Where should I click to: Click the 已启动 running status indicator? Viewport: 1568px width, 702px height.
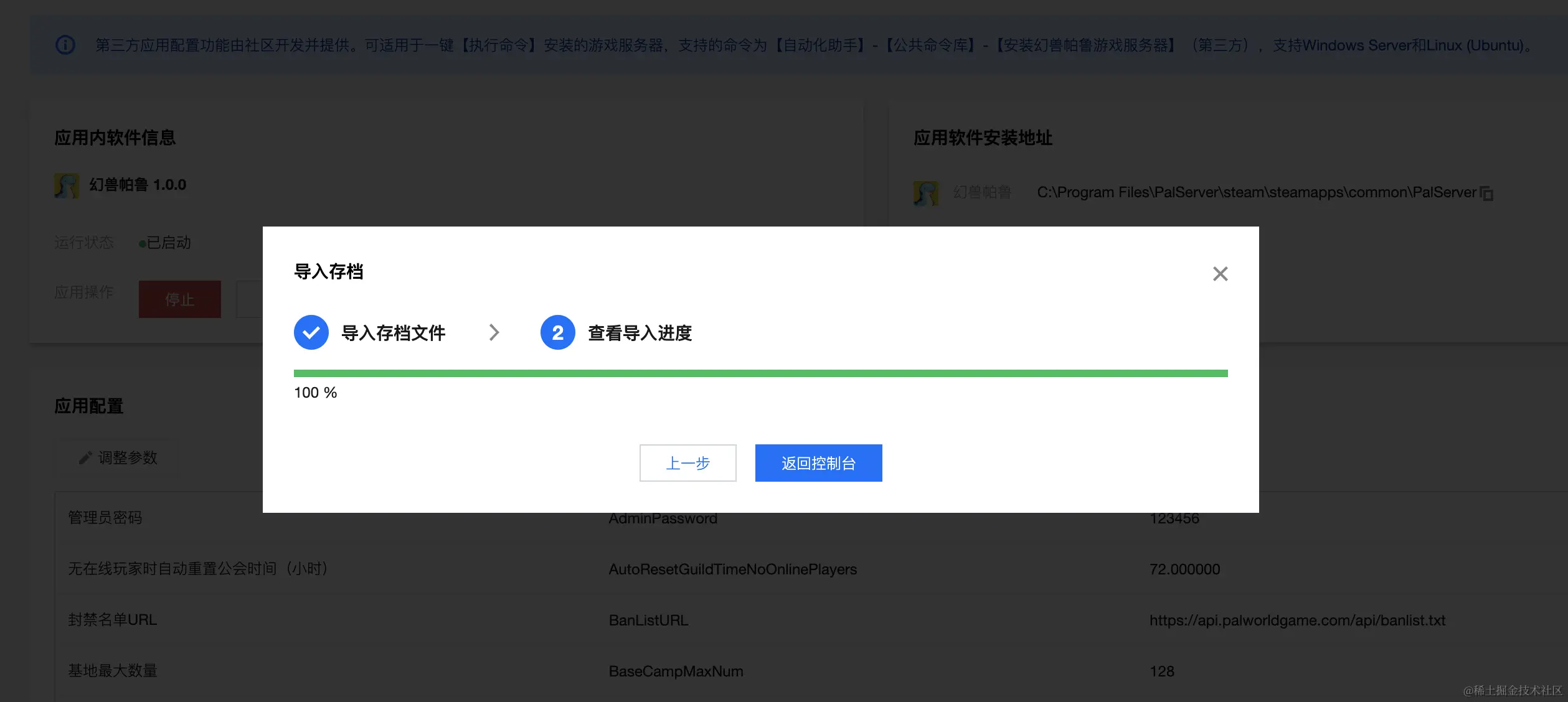tap(165, 243)
